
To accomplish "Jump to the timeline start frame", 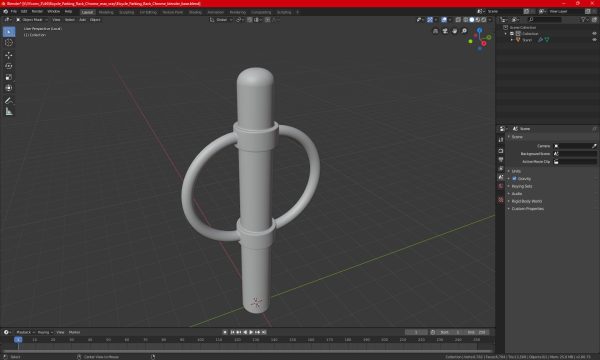I will 232,332.
